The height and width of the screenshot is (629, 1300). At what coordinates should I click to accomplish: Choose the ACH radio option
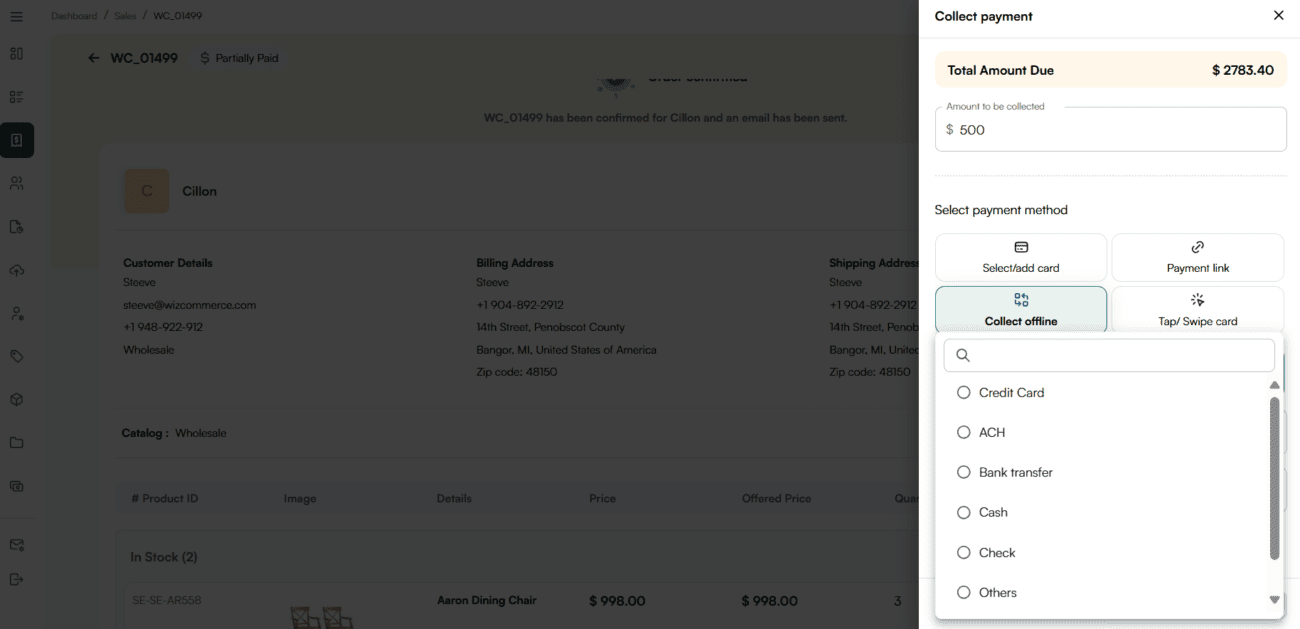[x=964, y=432]
